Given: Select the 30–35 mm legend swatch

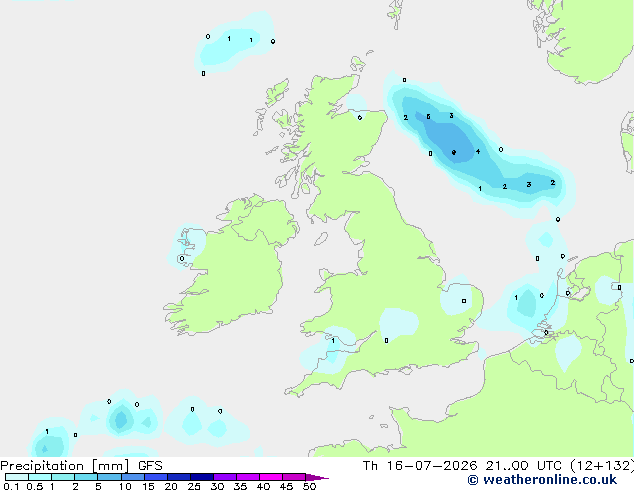Looking at the screenshot, I should point(225,477).
